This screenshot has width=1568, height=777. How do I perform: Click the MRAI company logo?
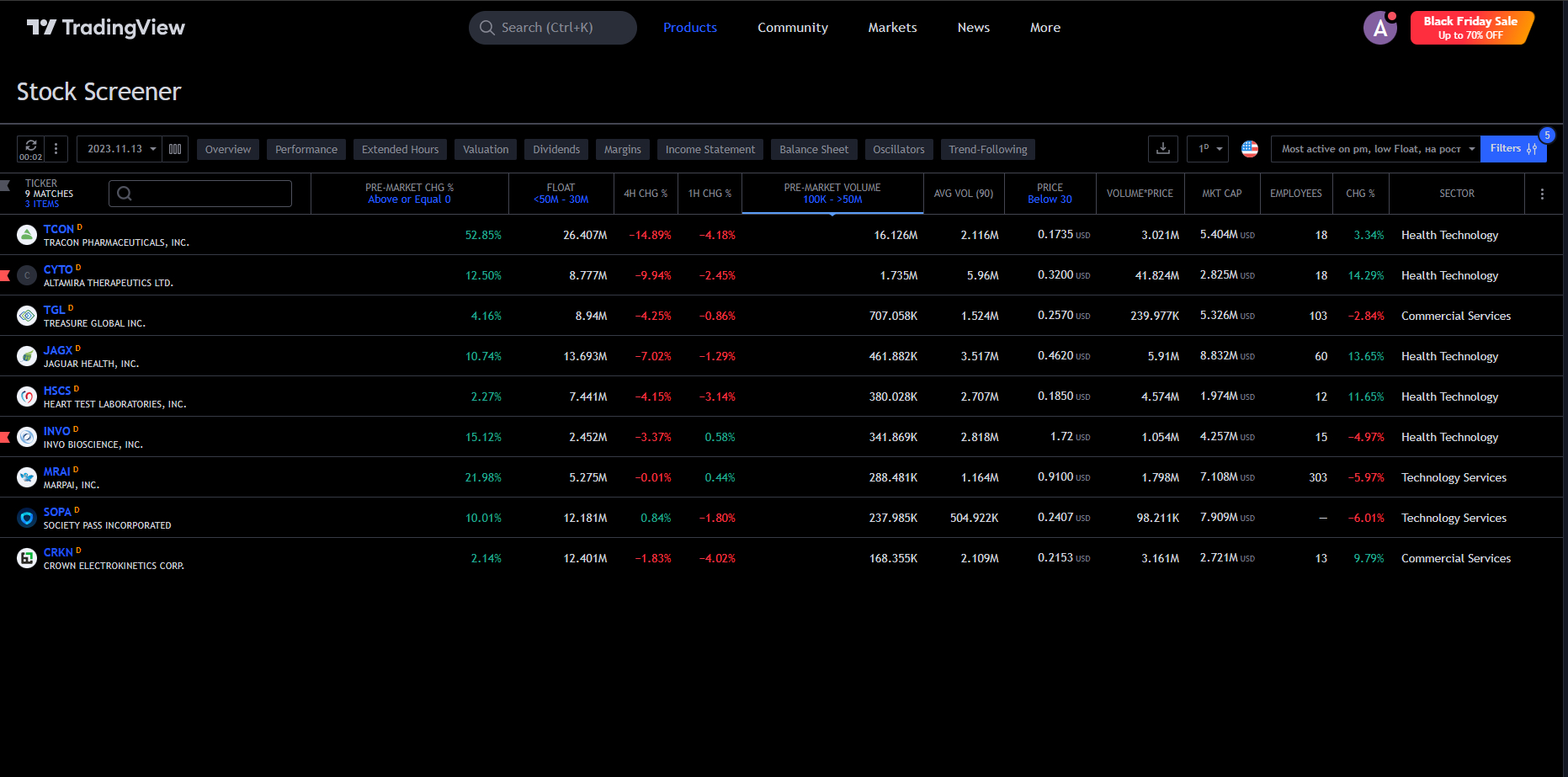(x=27, y=477)
